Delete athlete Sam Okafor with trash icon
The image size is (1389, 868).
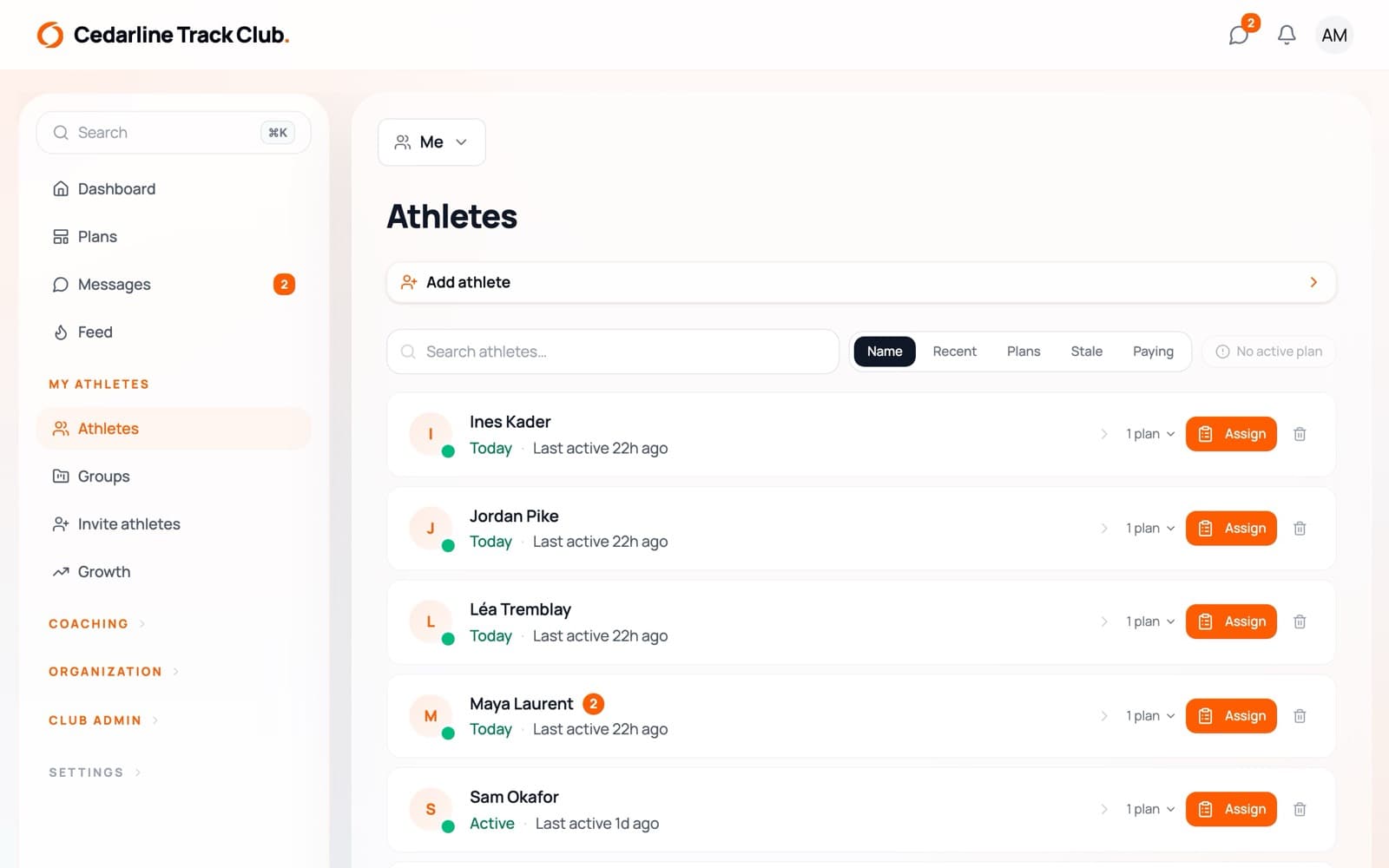(1300, 809)
